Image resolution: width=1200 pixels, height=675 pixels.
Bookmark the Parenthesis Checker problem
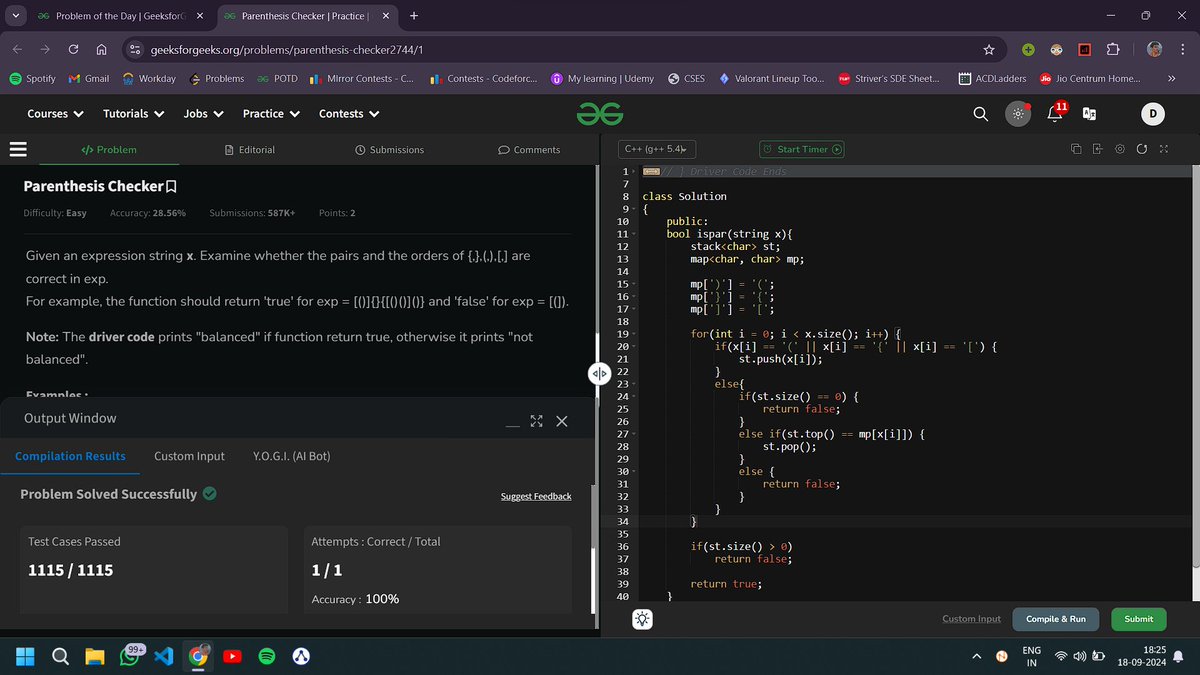click(x=171, y=186)
